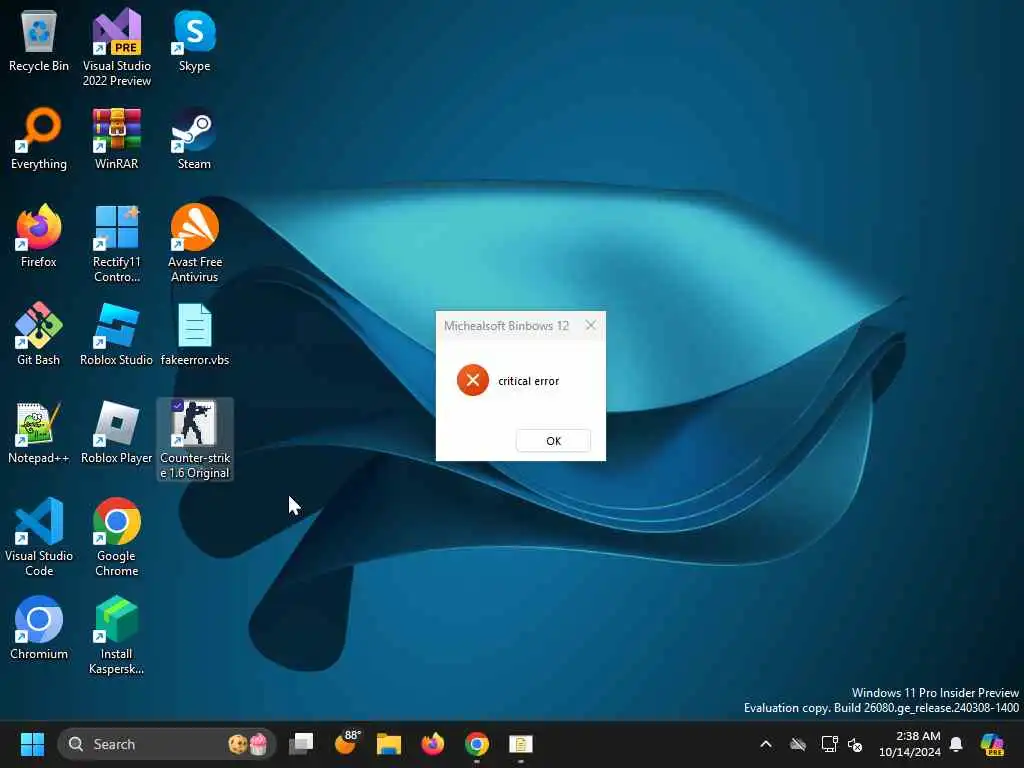Image resolution: width=1024 pixels, height=768 pixels.
Task: Open File Explorer from the taskbar
Action: [389, 744]
